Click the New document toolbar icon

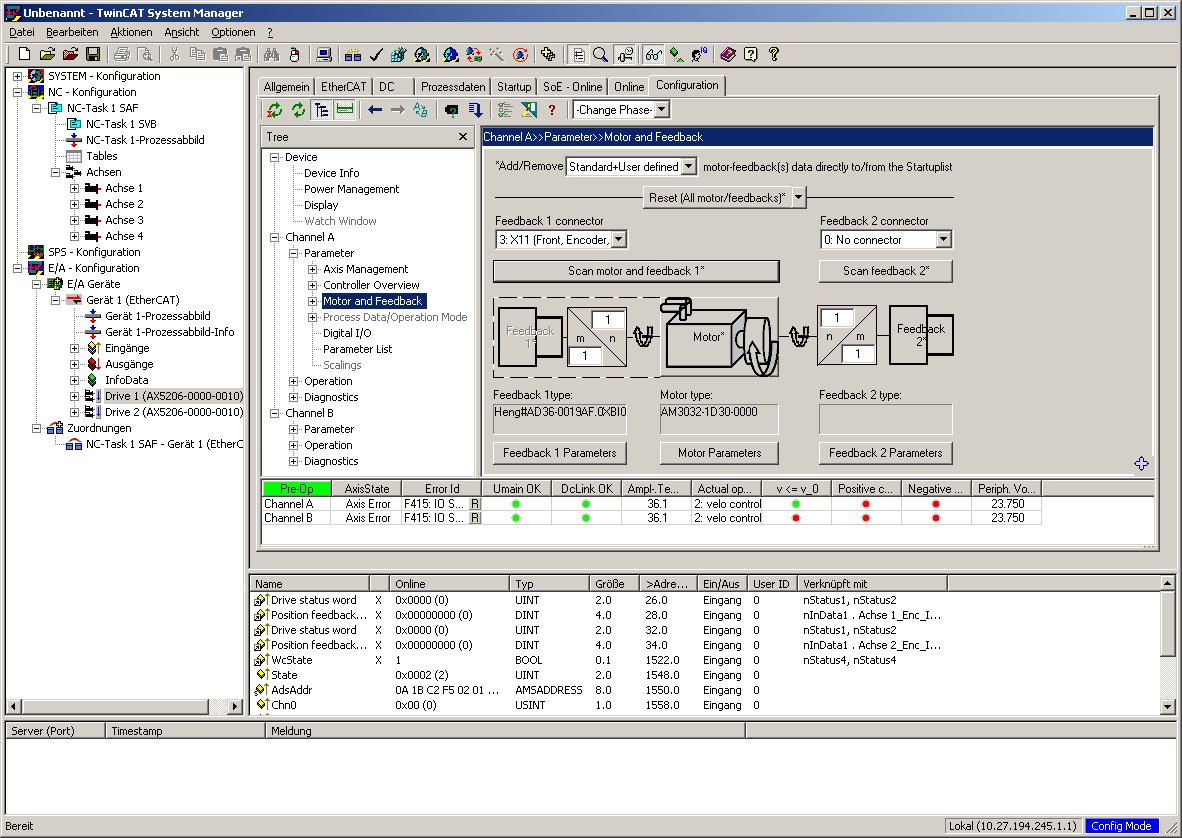click(24, 54)
